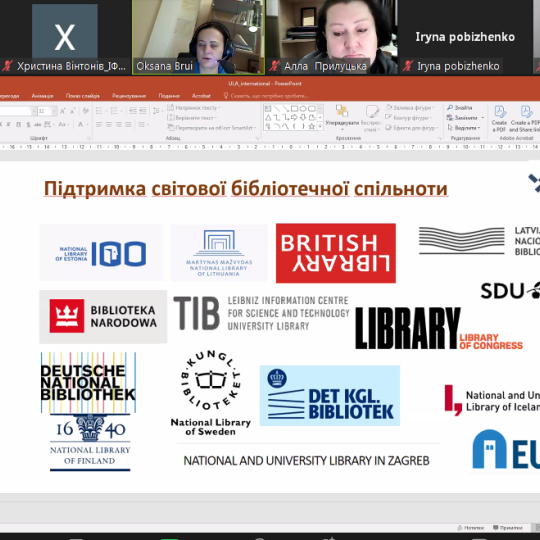Image resolution: width=540 pixels, height=540 pixels.
Task: Toggle italic (K) text formatting
Action: [9, 124]
